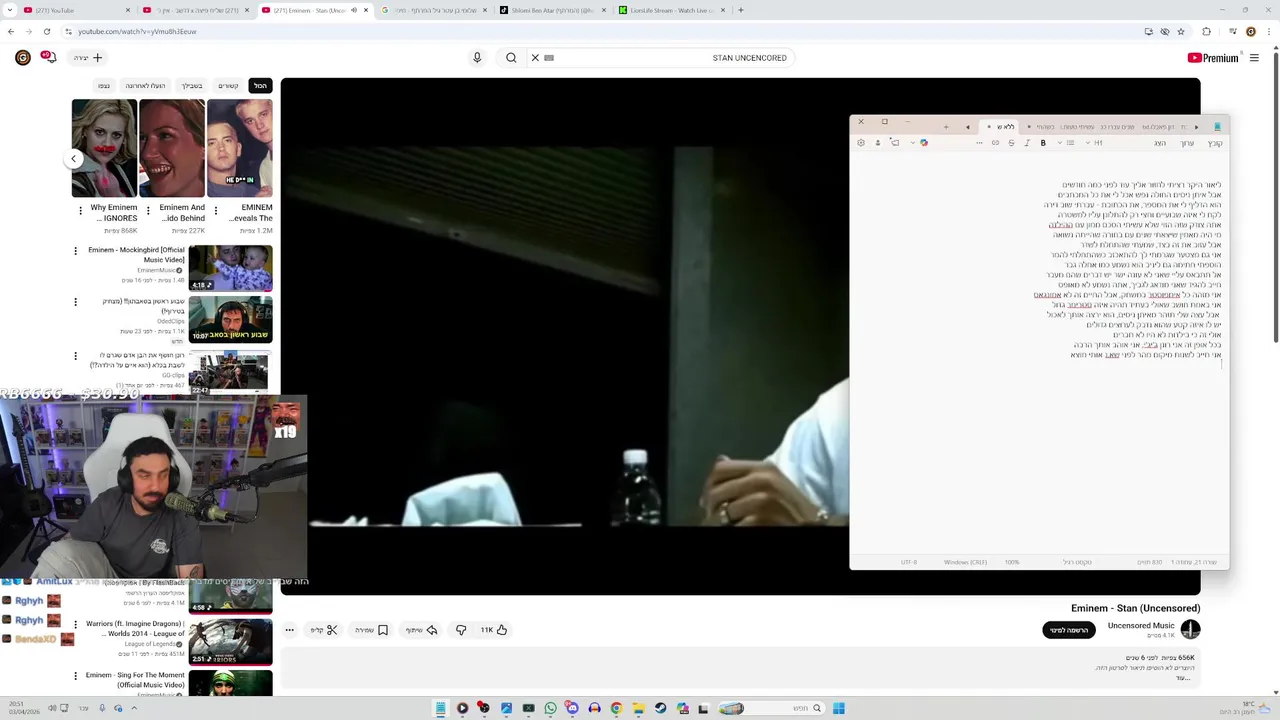Open Eminem - Sing For The Moment title
1280x720 pixels.
[x=135, y=680]
